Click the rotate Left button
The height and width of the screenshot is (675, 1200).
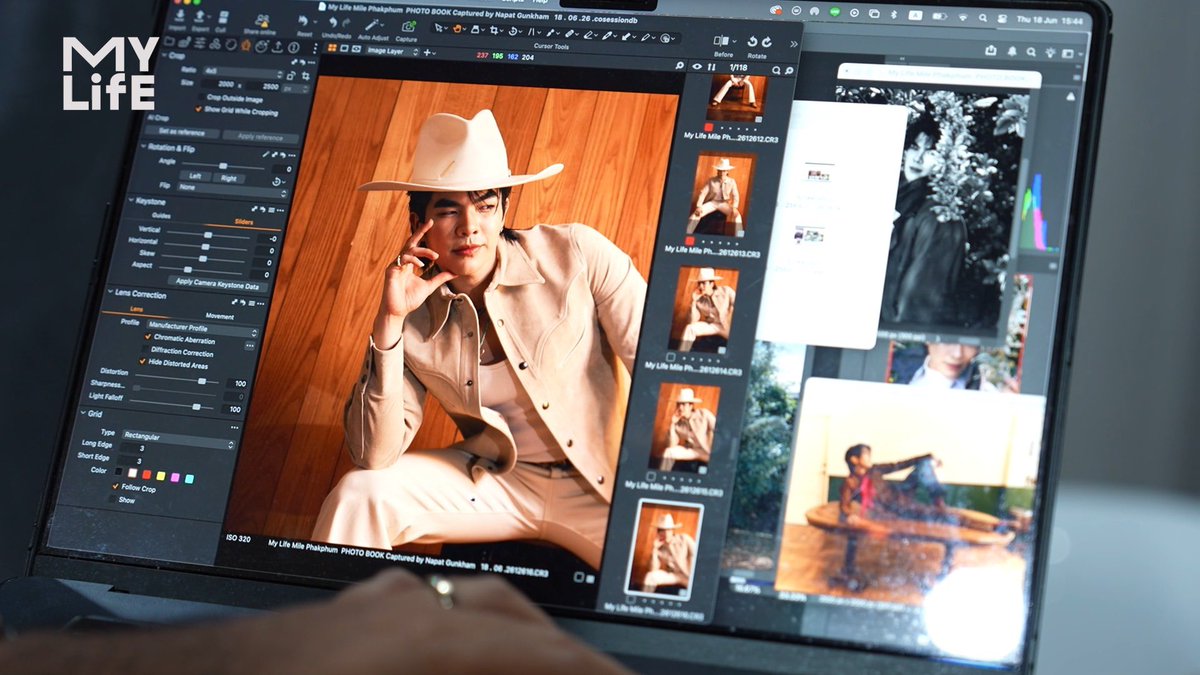click(195, 176)
